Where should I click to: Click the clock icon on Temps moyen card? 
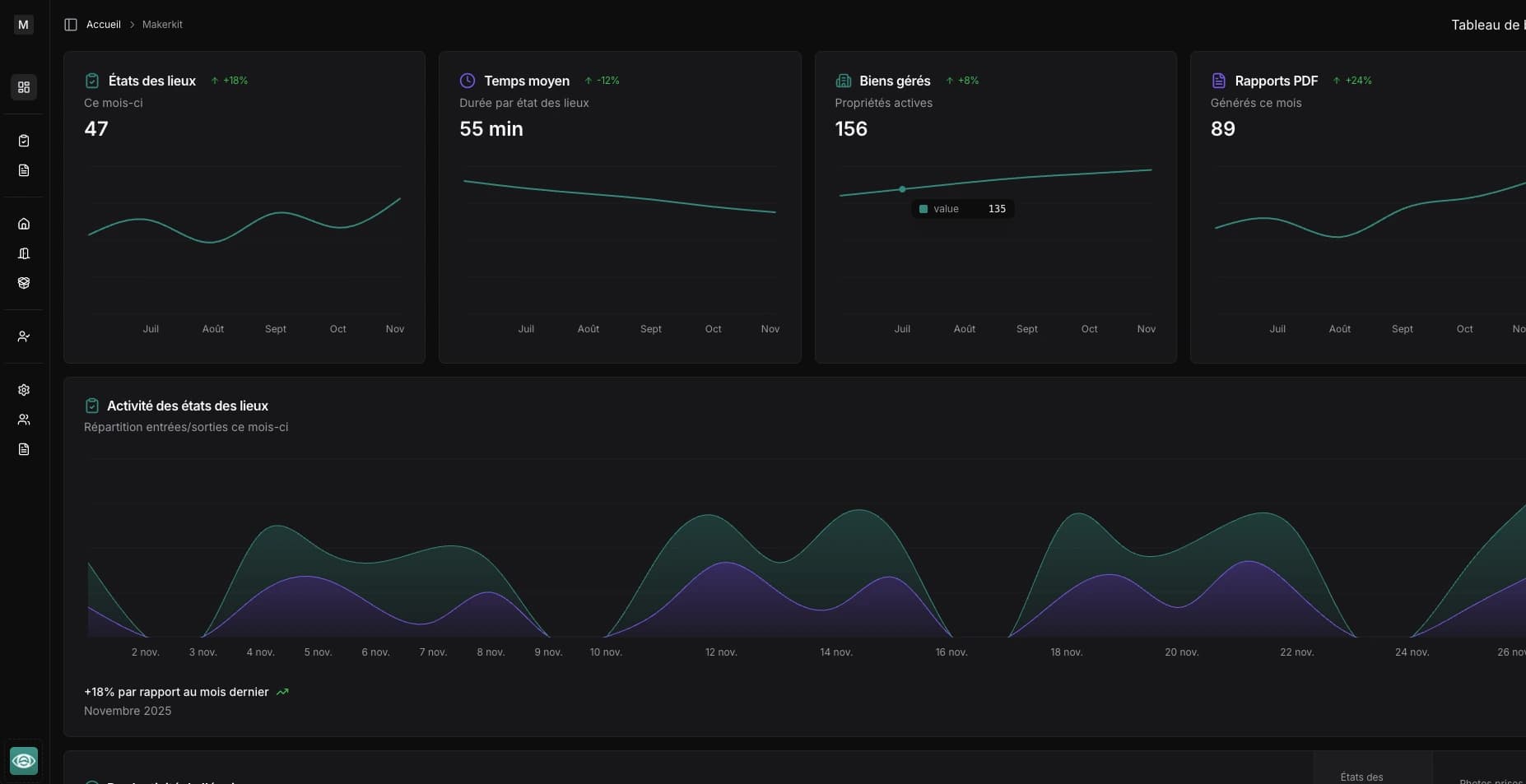click(x=468, y=81)
